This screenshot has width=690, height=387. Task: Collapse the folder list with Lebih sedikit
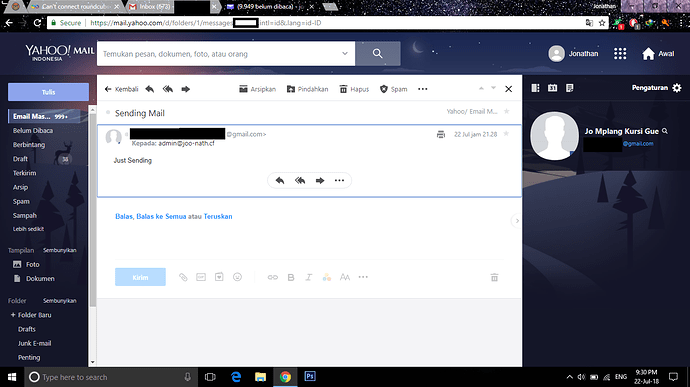pyautogui.click(x=28, y=229)
